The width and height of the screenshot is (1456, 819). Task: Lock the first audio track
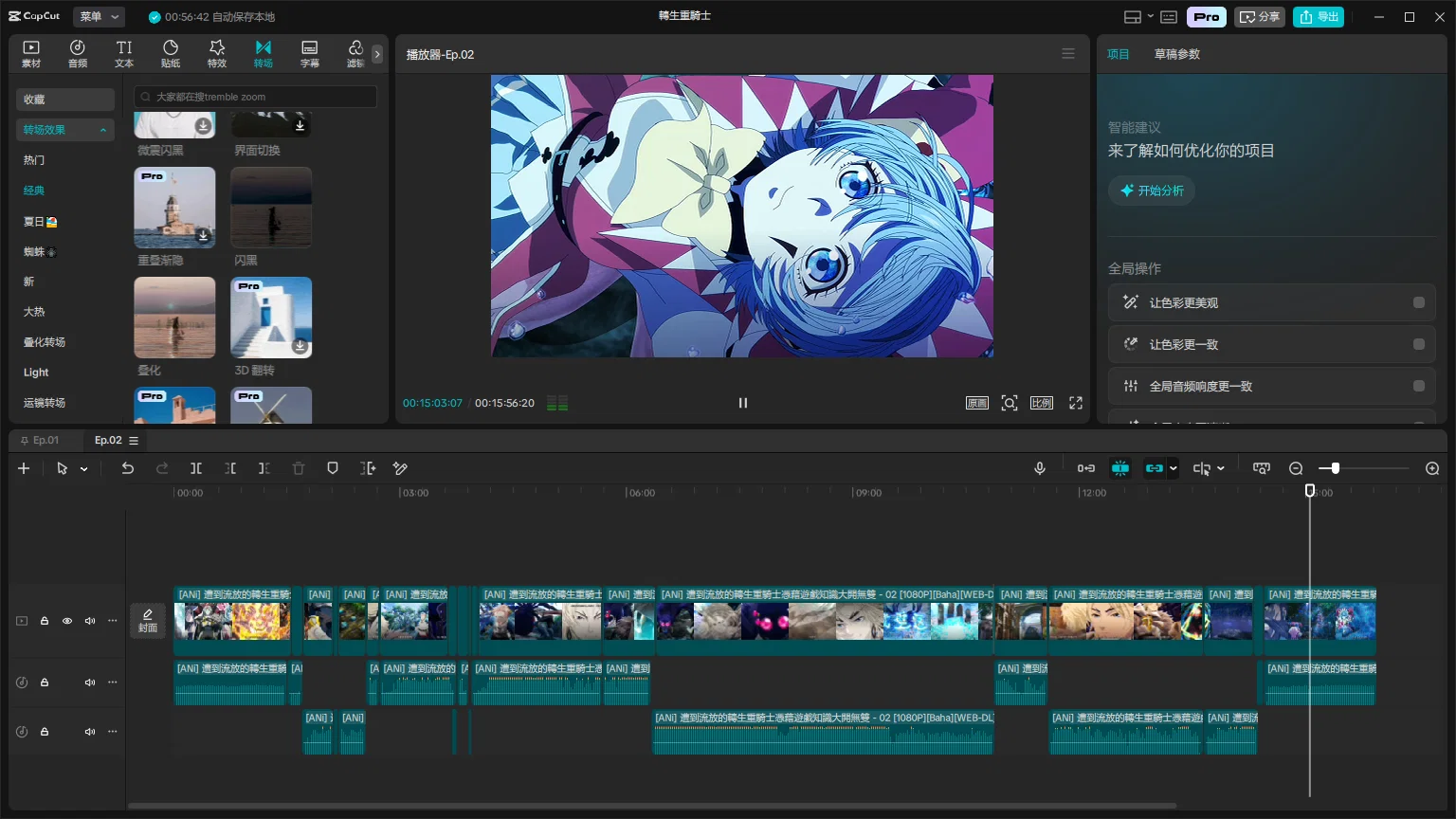coord(45,682)
